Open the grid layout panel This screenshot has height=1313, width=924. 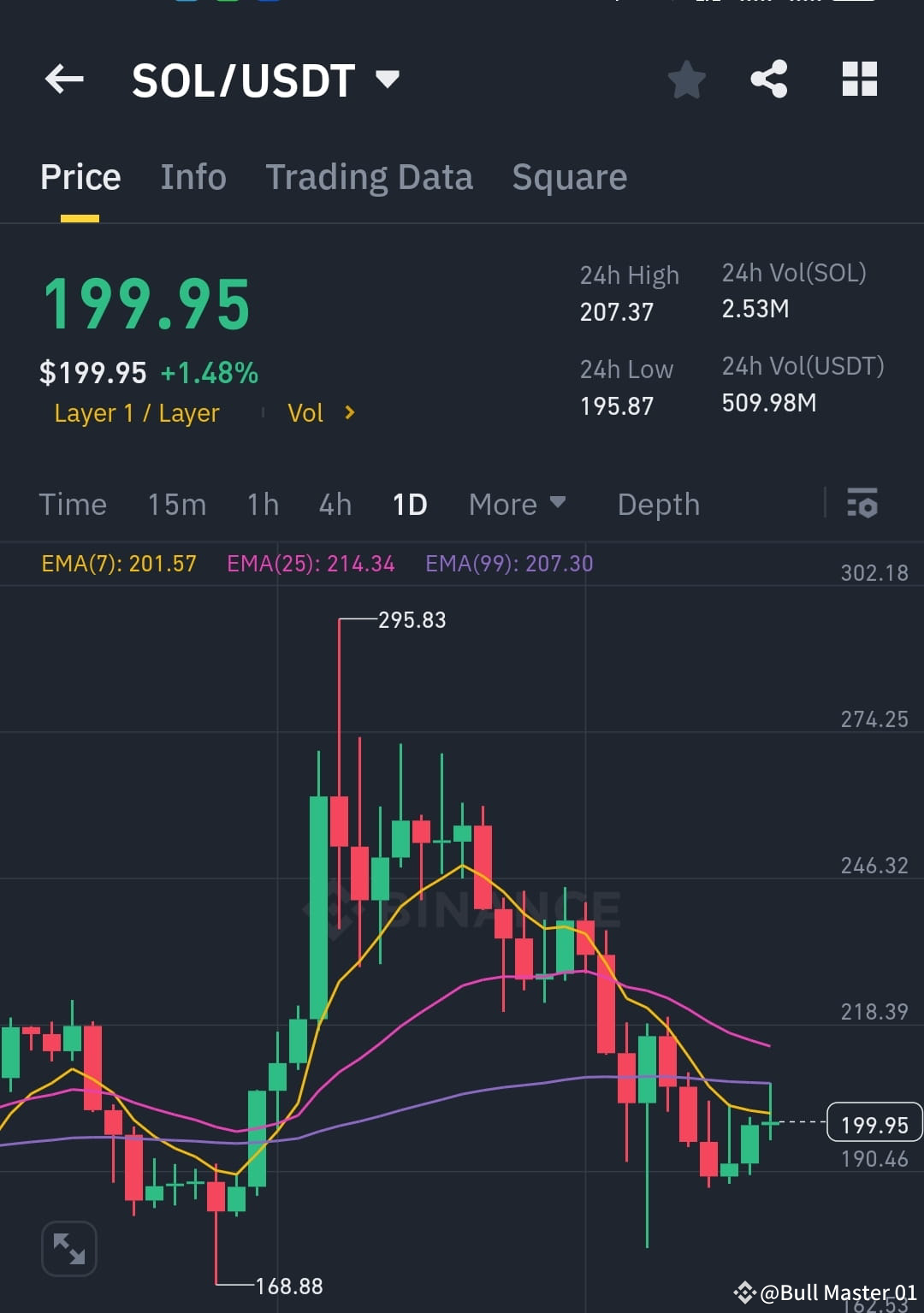click(859, 79)
